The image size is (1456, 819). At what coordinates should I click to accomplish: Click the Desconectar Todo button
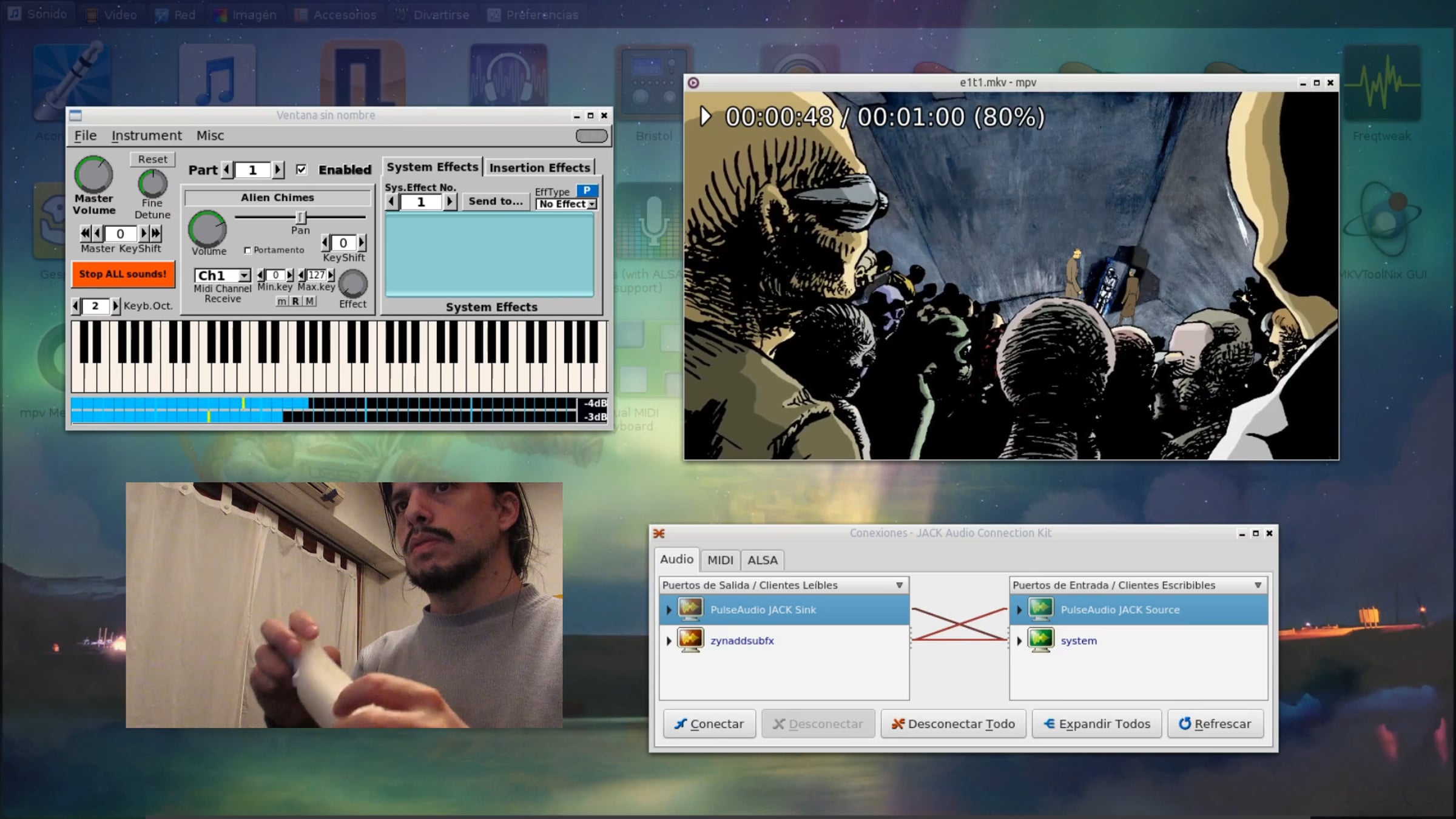pyautogui.click(x=953, y=724)
